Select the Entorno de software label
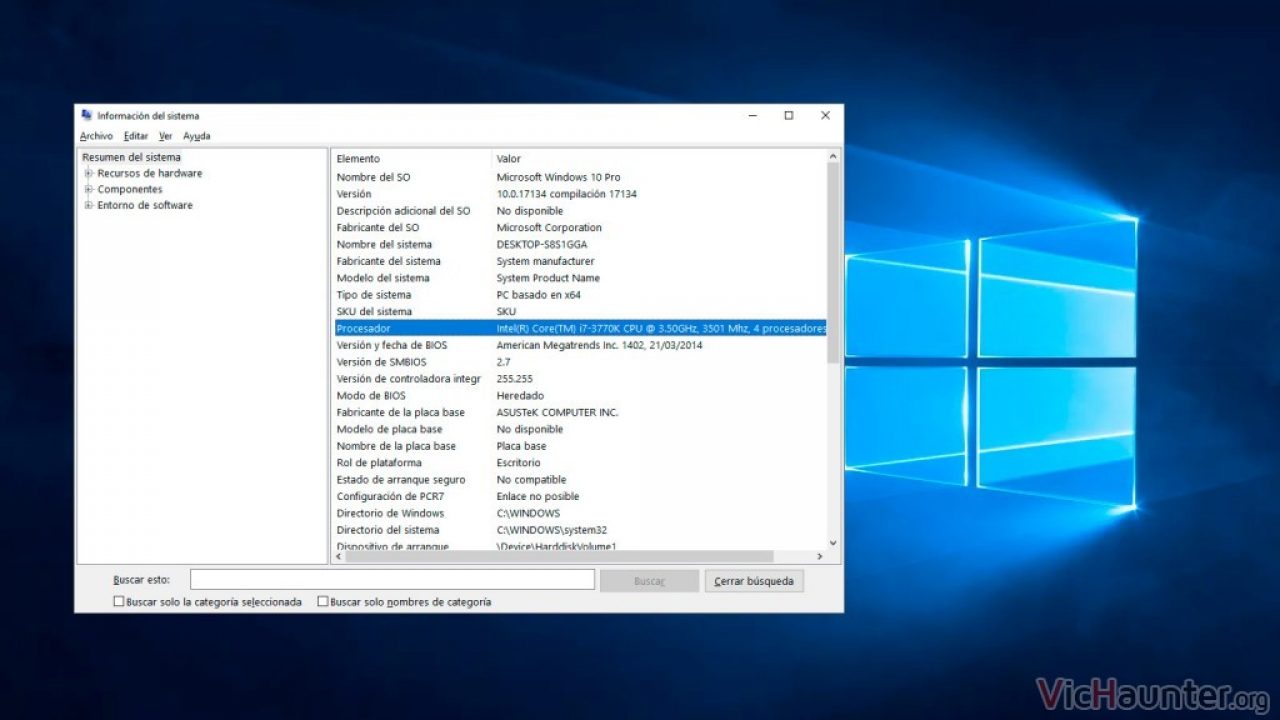The width and height of the screenshot is (1280, 720). 145,205
